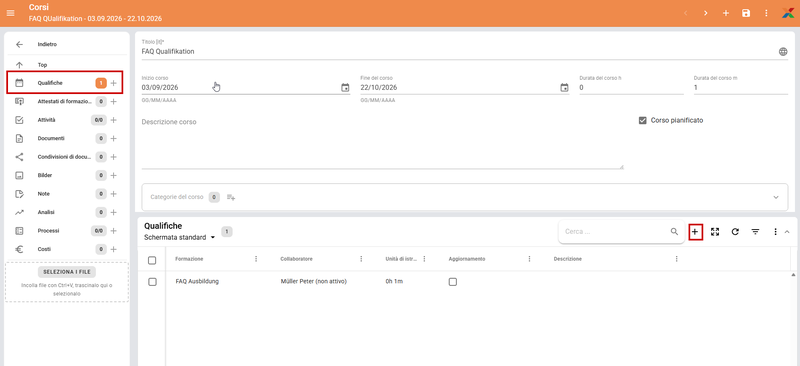Click the SELEZIONA I FILE button
The width and height of the screenshot is (800, 366).
(67, 272)
